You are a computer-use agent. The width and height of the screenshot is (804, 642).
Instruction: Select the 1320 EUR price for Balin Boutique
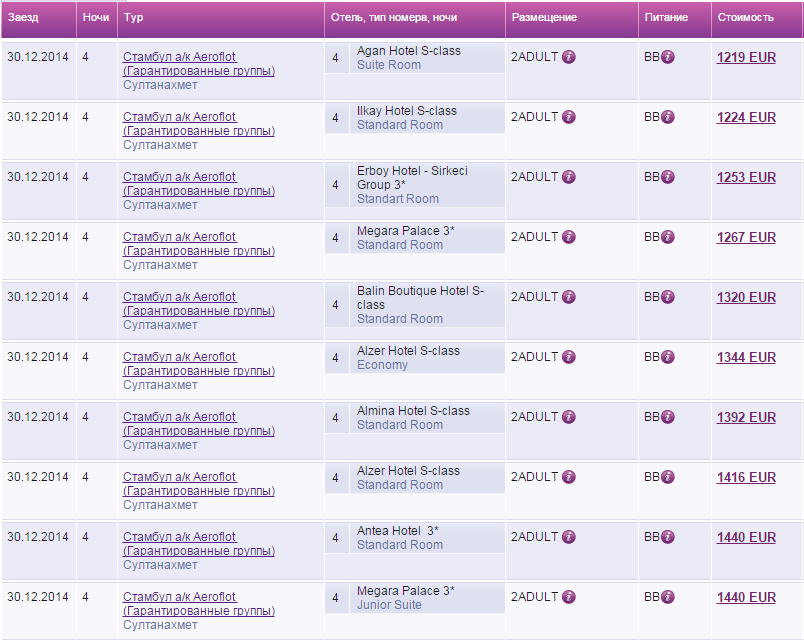coord(745,298)
